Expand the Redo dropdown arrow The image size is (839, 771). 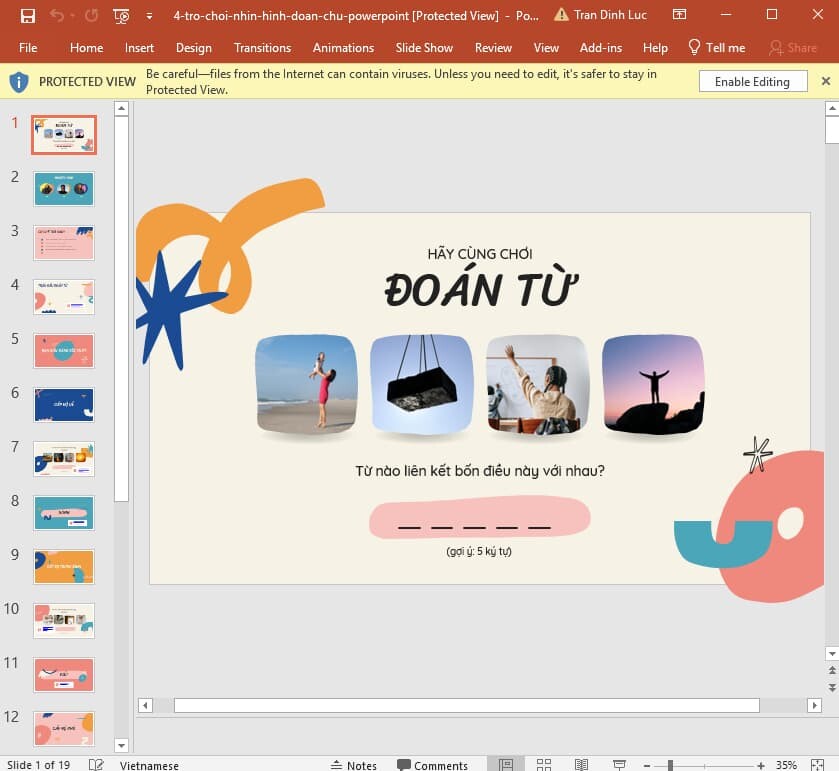[73, 17]
